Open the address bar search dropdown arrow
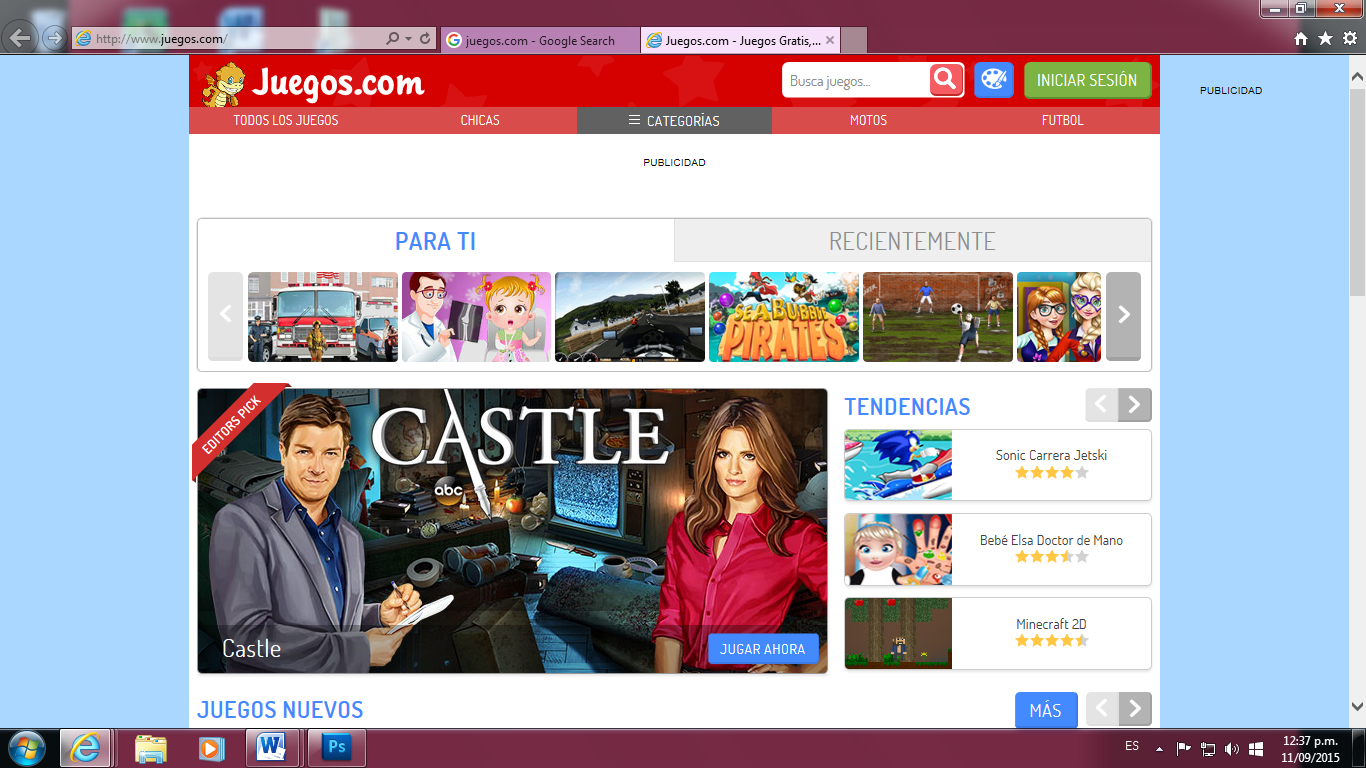This screenshot has width=1366, height=768. 408,39
